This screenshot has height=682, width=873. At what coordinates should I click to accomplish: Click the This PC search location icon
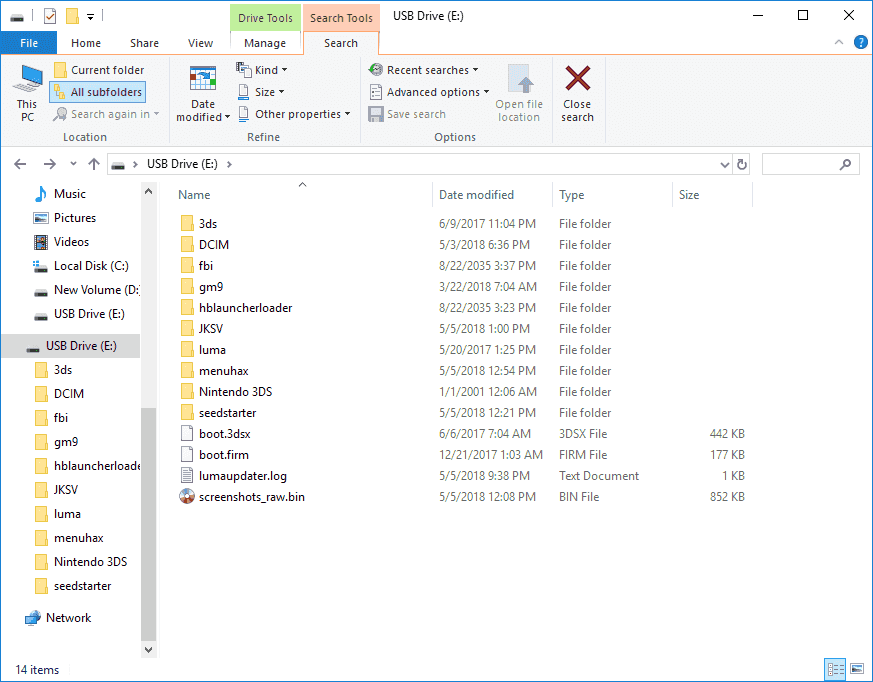pyautogui.click(x=27, y=93)
